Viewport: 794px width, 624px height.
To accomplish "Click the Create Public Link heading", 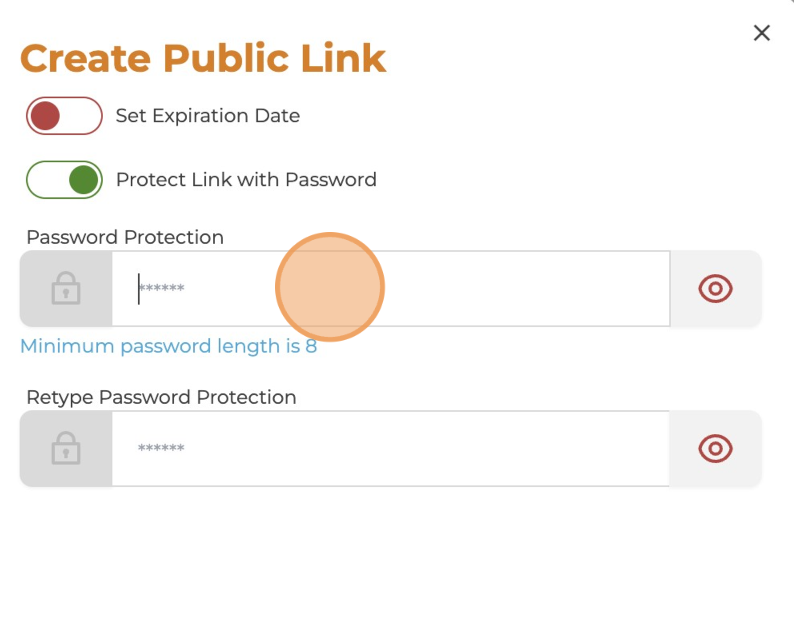I will coord(203,59).
